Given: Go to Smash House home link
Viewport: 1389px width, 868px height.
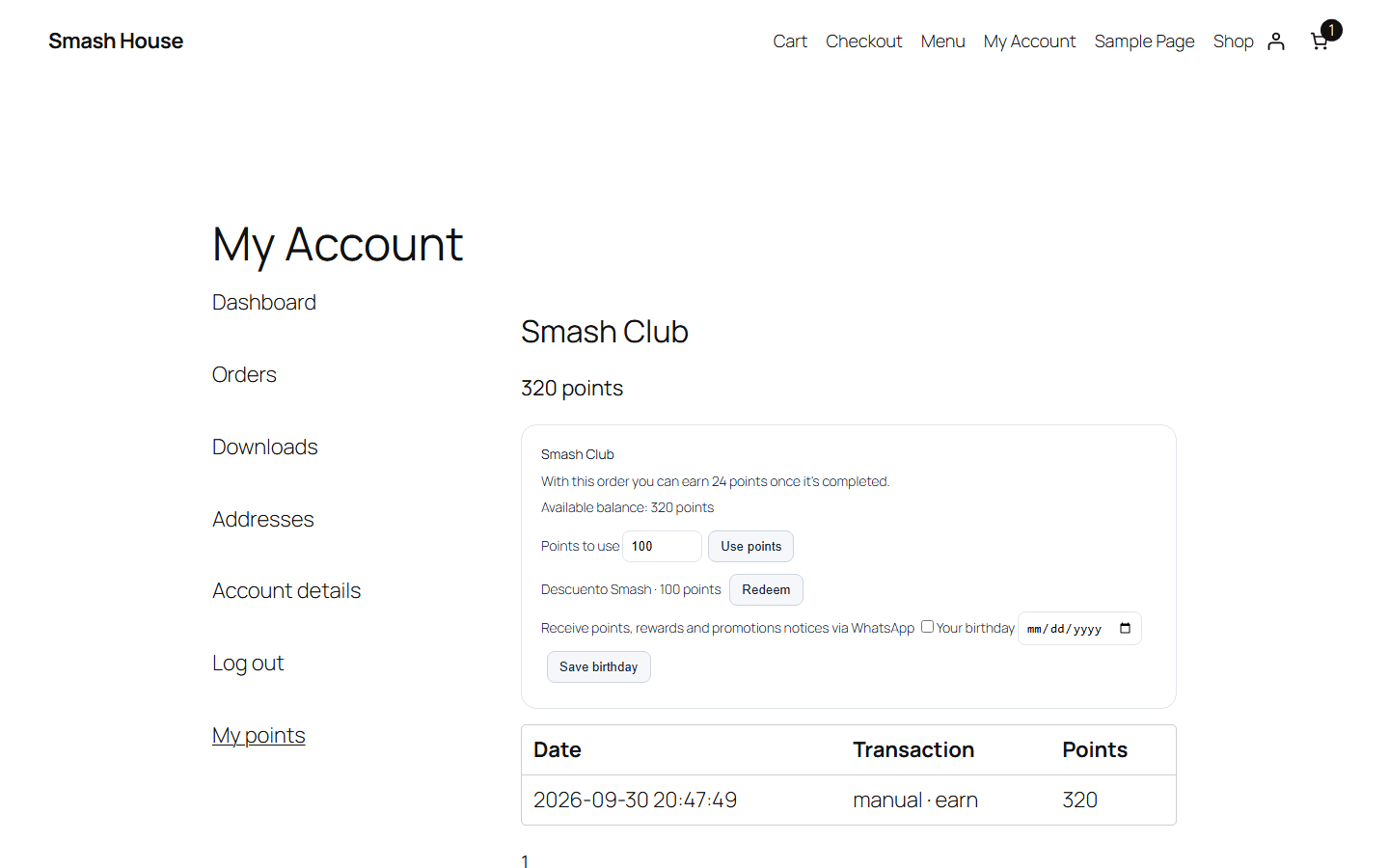Looking at the screenshot, I should click(x=116, y=41).
